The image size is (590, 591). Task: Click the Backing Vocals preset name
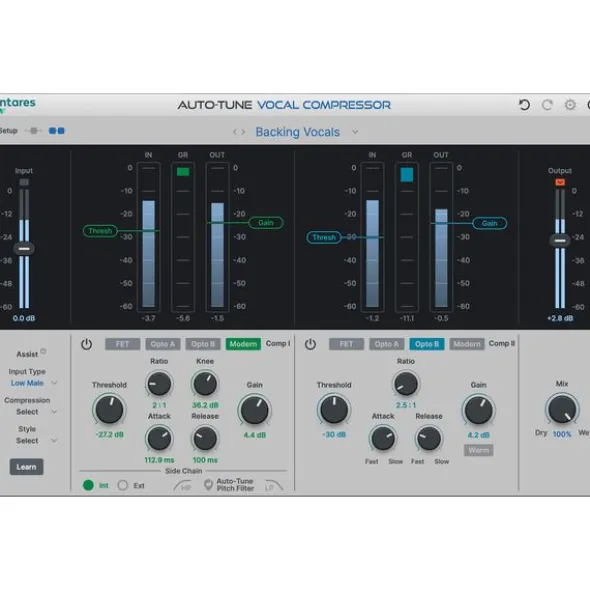pos(298,132)
